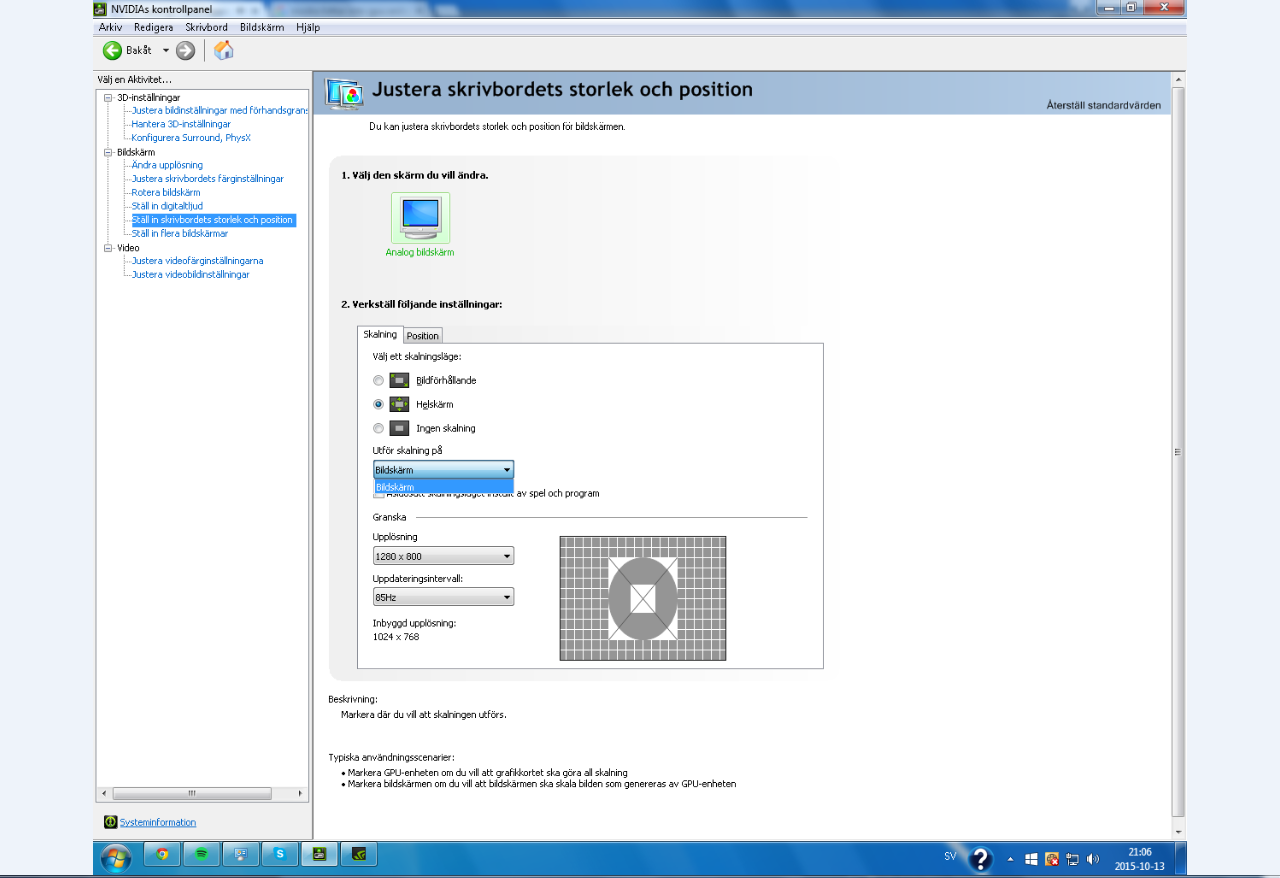
Task: Click the grey forward arrow icon
Action: pos(185,50)
